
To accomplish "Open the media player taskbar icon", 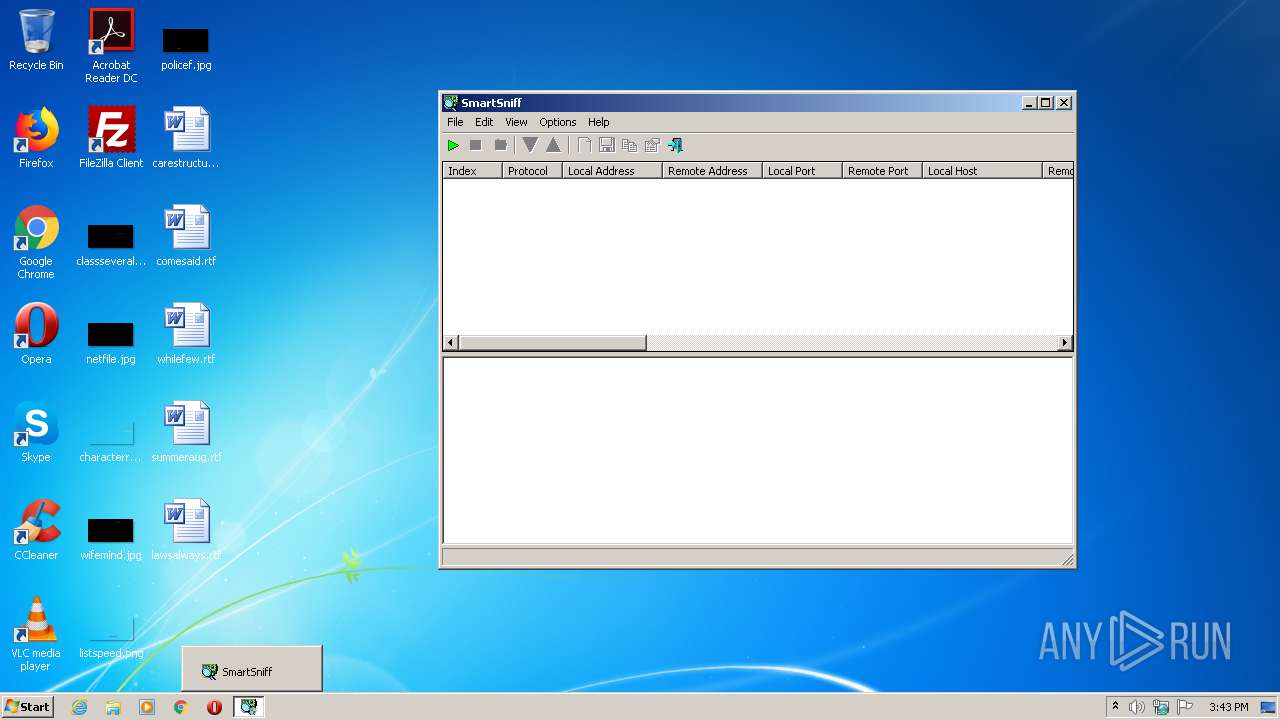I will tap(147, 707).
